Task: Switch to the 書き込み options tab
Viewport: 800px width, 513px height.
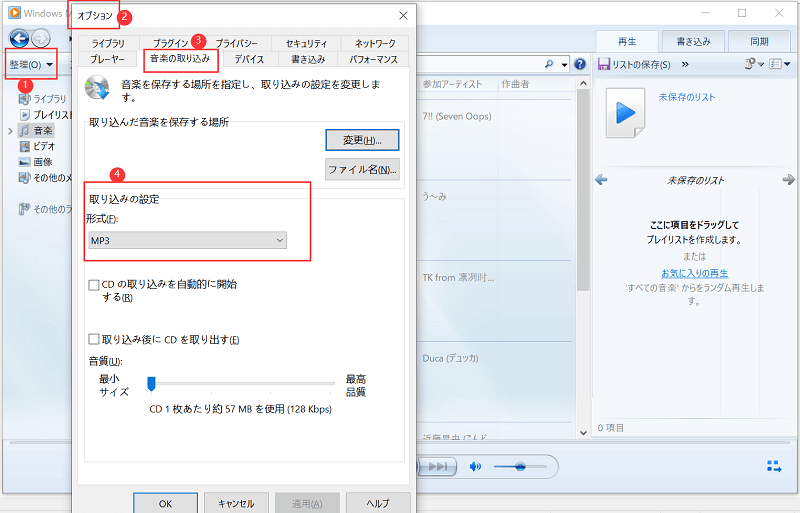Action: pos(308,59)
